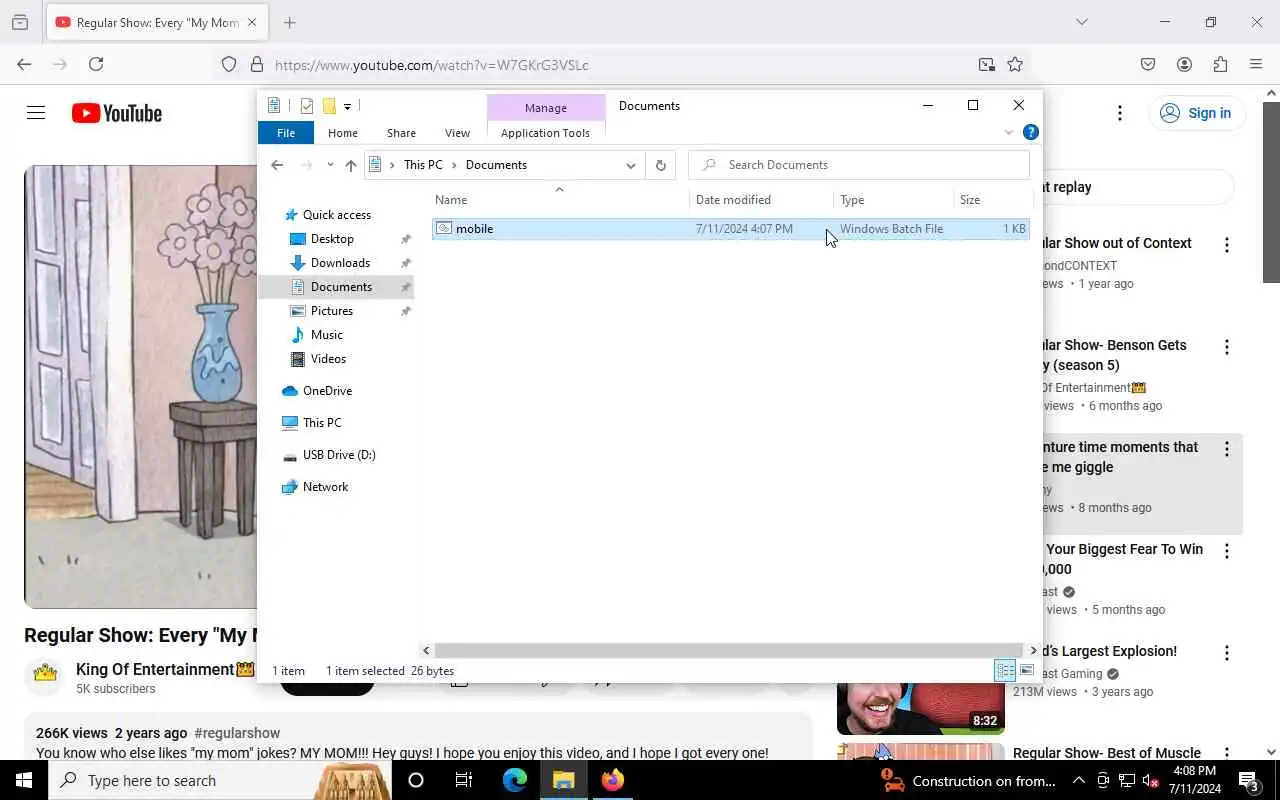The height and width of the screenshot is (800, 1280).
Task: Save to Pocket icon in Firefox
Action: coord(1148,64)
